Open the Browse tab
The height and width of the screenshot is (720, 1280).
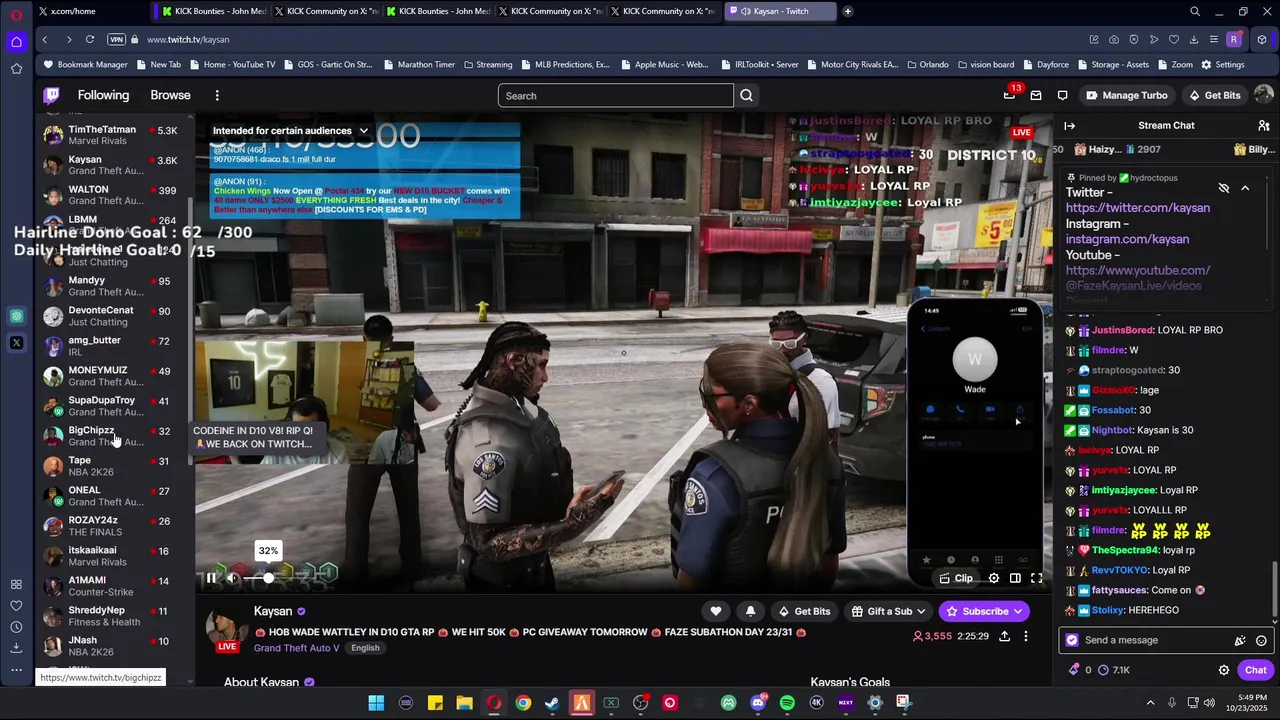coord(170,95)
